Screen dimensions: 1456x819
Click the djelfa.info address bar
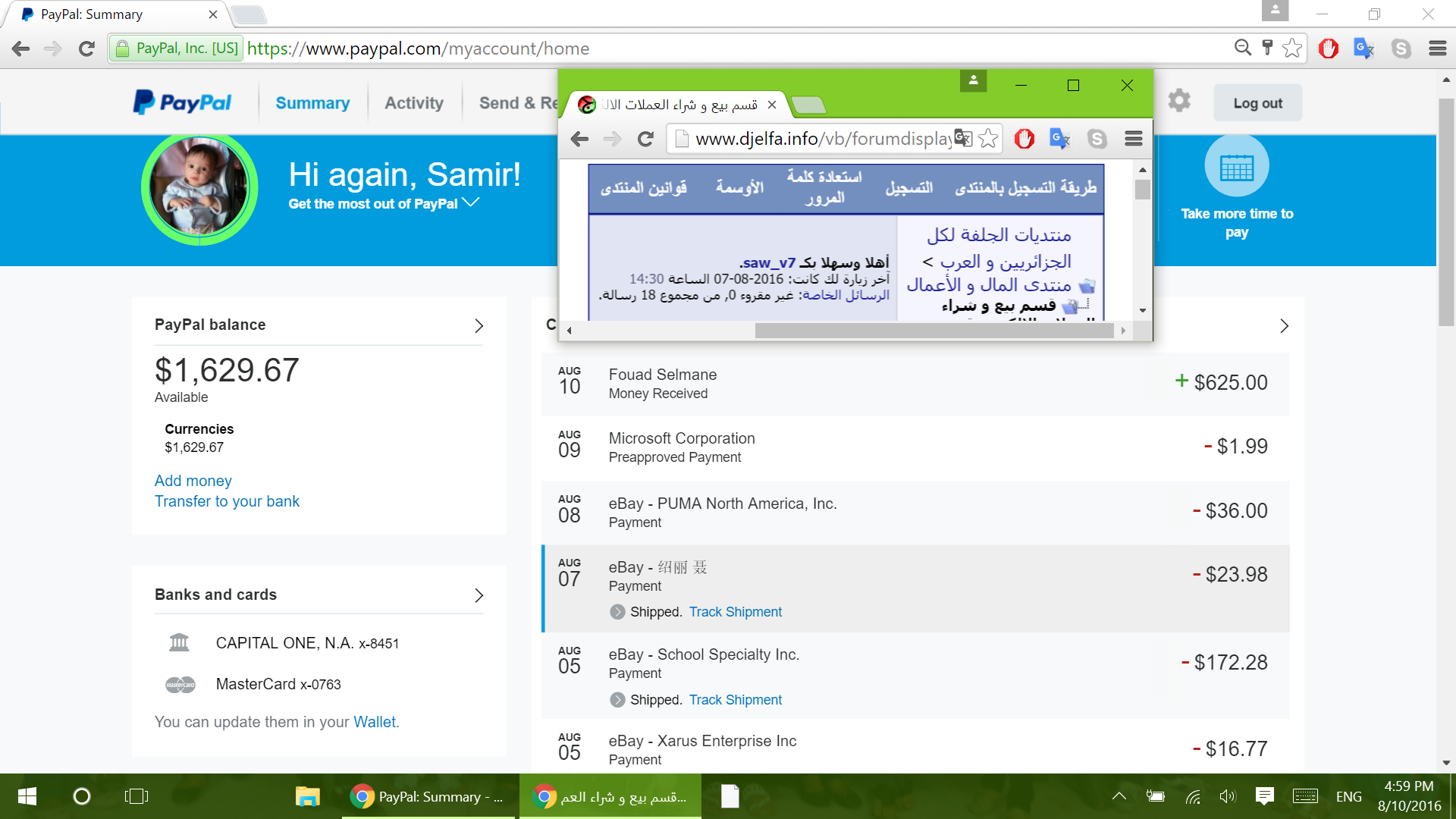click(823, 139)
